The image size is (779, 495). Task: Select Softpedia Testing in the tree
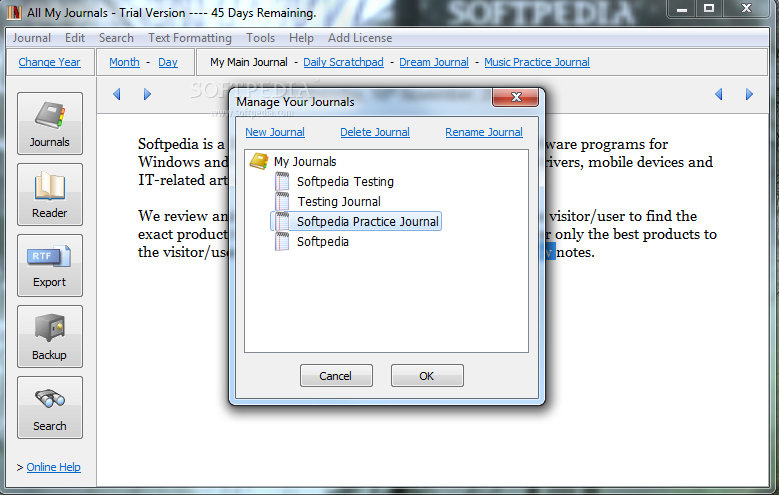tap(345, 181)
